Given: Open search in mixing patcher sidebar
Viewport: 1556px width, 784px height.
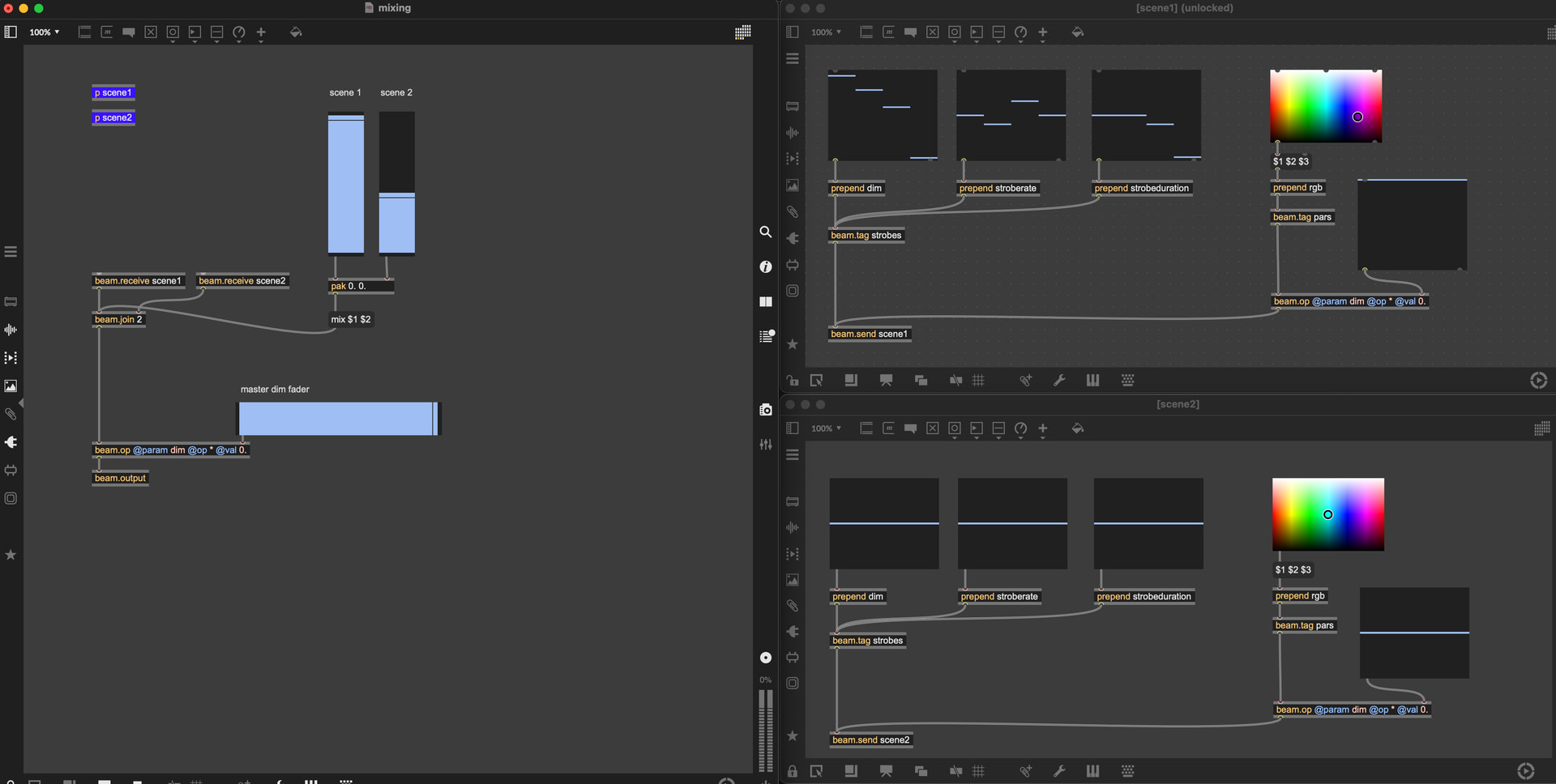Looking at the screenshot, I should pos(765,232).
